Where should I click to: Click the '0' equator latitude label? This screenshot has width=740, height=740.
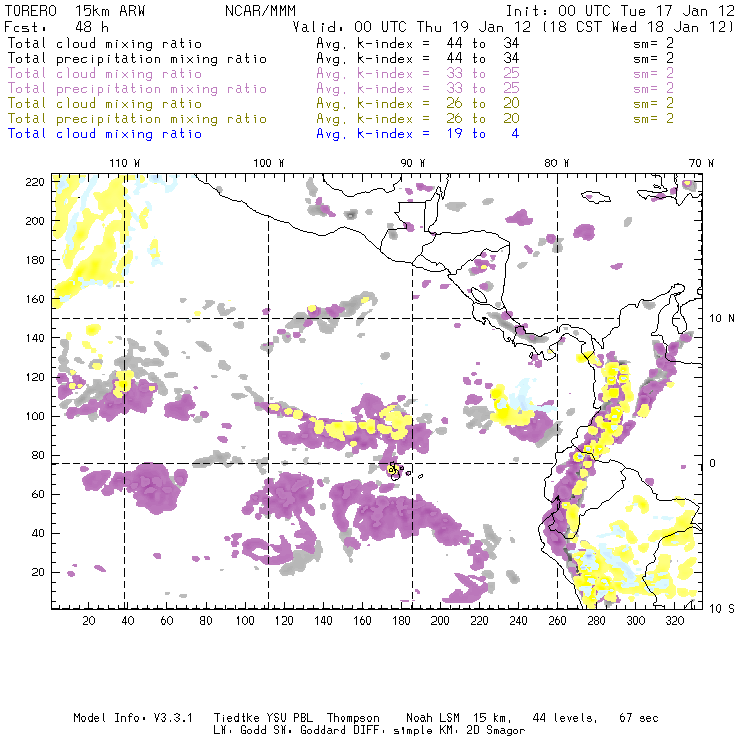pyautogui.click(x=713, y=463)
